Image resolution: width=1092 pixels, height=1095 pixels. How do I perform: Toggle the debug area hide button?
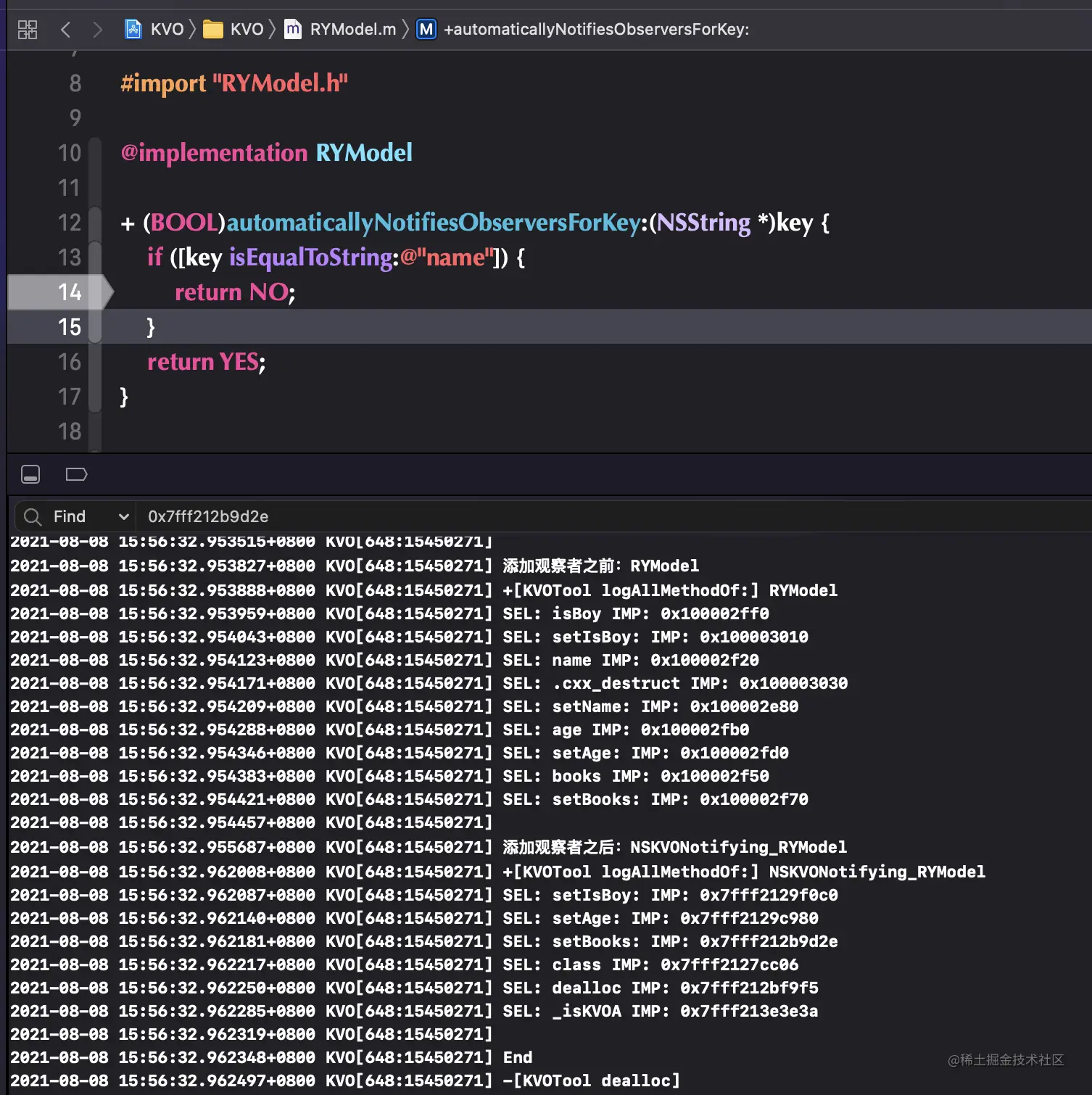coord(30,474)
